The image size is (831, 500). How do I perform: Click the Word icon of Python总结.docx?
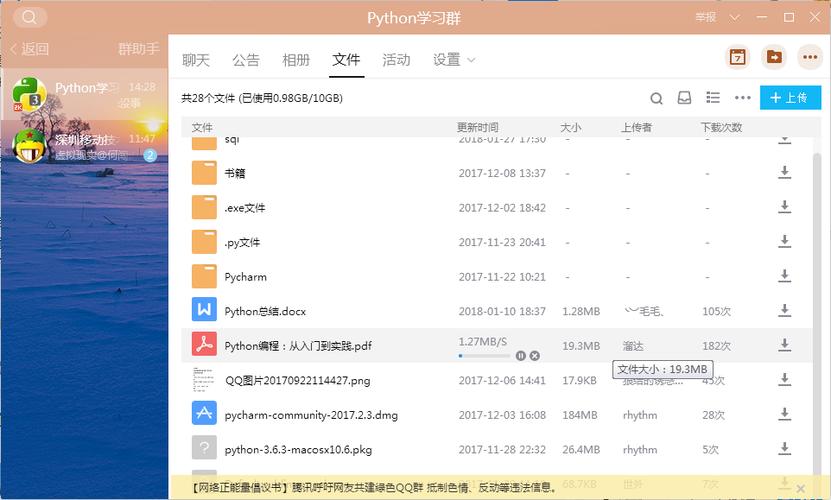click(x=204, y=310)
